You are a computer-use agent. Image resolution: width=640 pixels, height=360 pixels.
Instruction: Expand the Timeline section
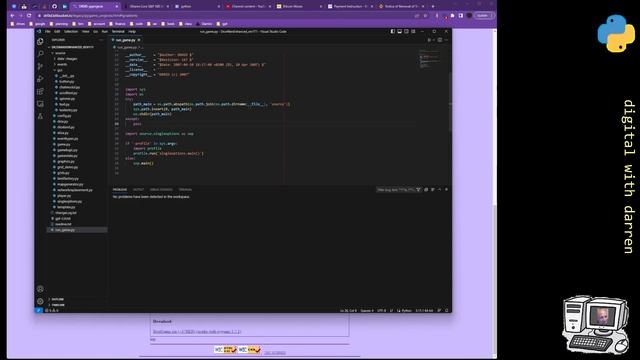coord(58,305)
